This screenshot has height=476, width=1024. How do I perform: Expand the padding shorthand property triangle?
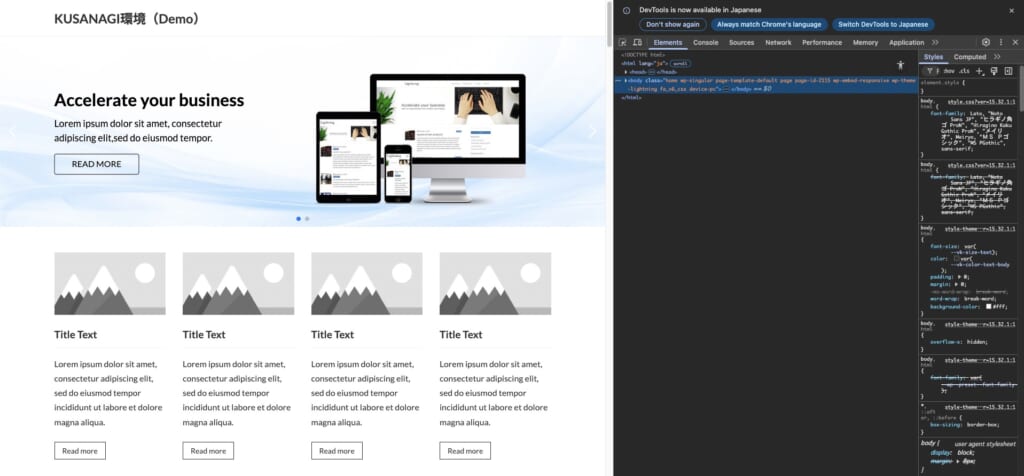(x=957, y=275)
